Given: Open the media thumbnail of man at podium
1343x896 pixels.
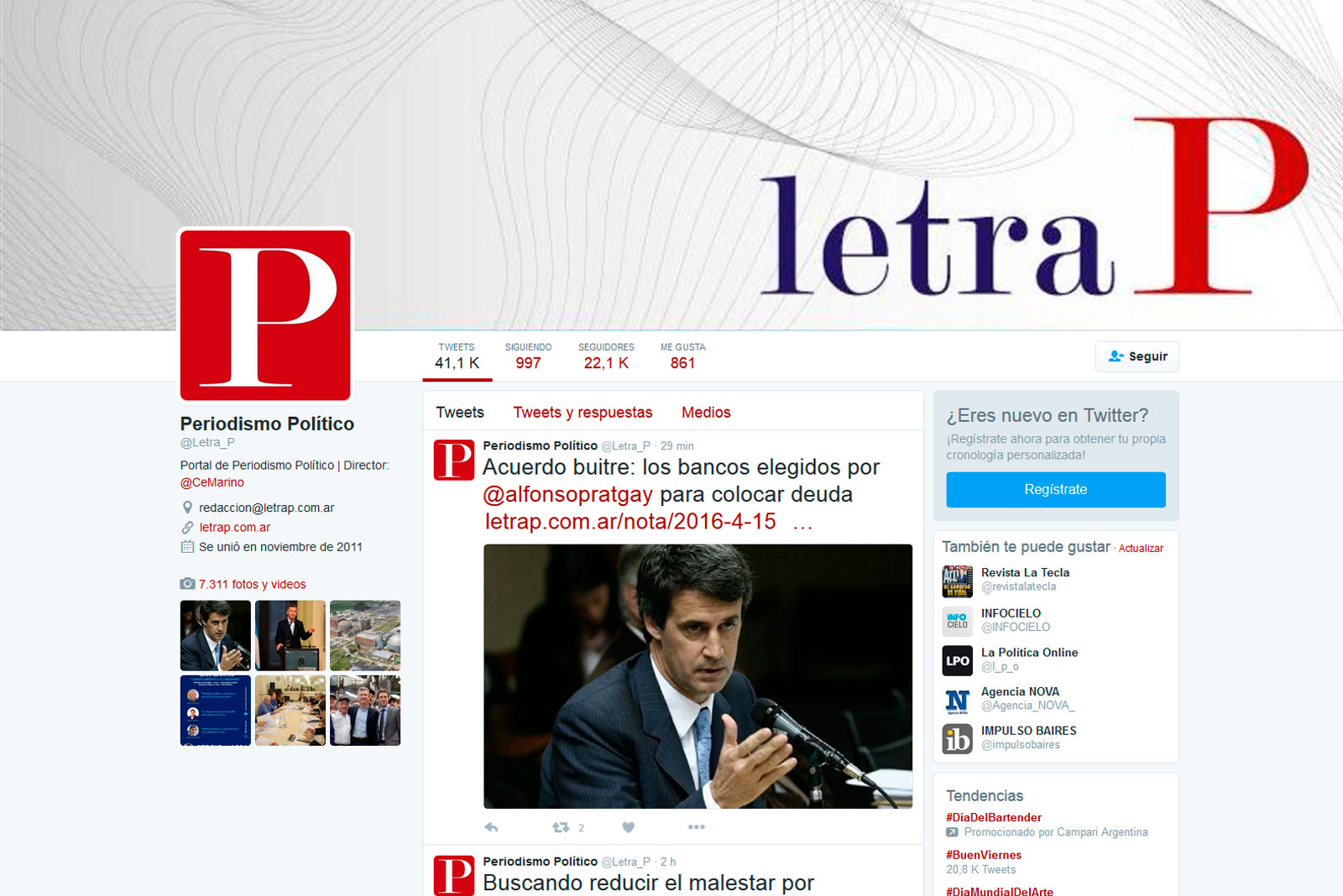Looking at the screenshot, I should pos(290,635).
